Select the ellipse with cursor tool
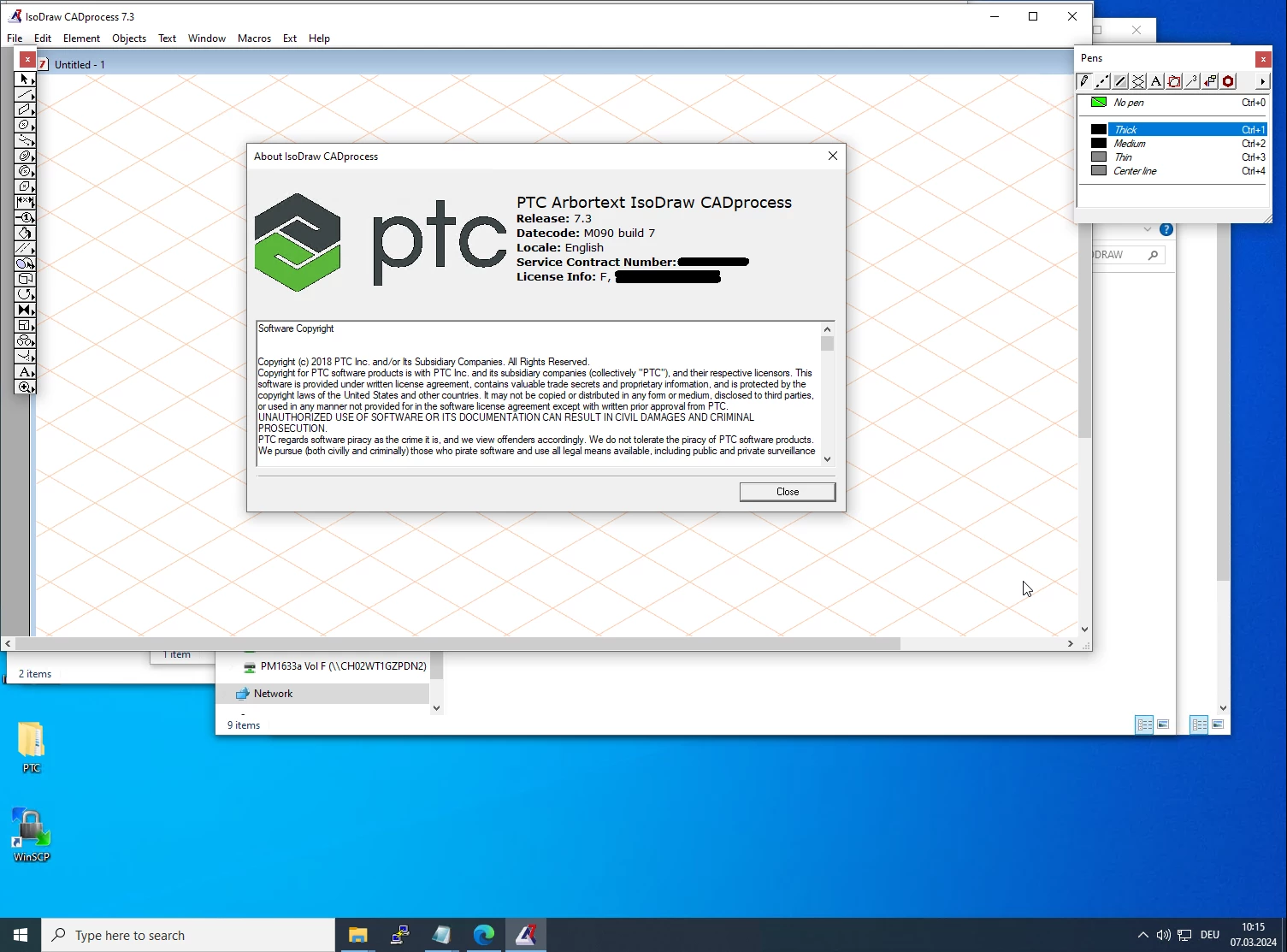 click(x=26, y=263)
